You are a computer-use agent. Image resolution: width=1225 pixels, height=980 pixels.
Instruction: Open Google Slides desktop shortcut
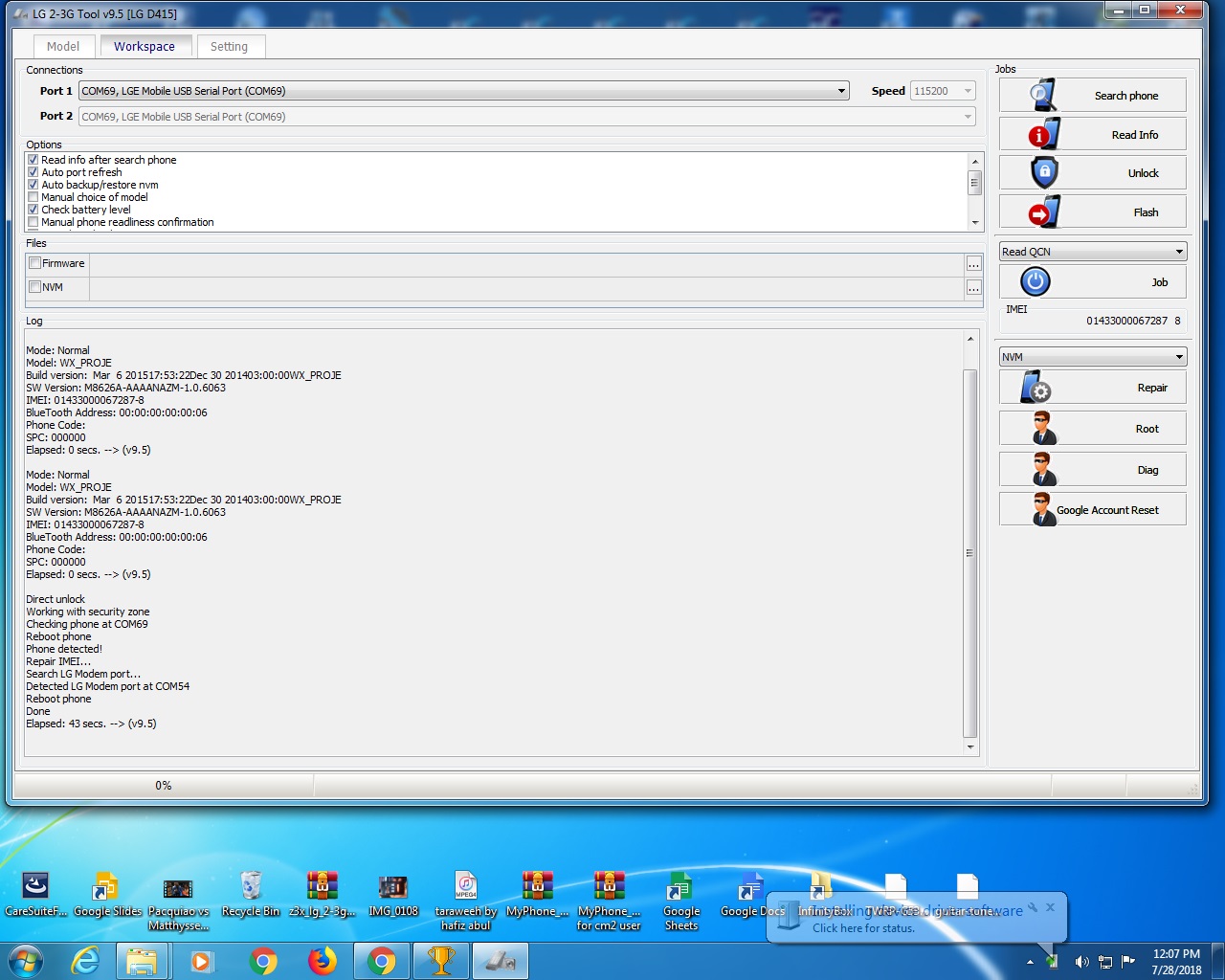[107, 895]
